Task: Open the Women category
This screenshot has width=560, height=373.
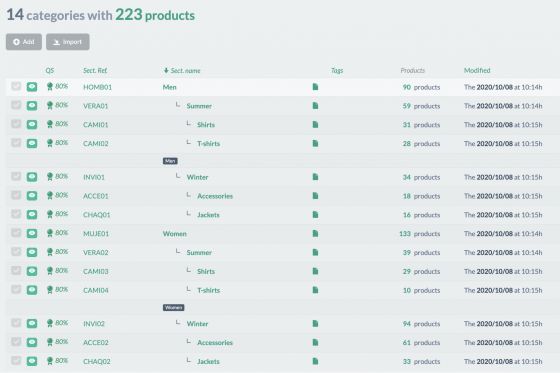Action: click(x=175, y=234)
